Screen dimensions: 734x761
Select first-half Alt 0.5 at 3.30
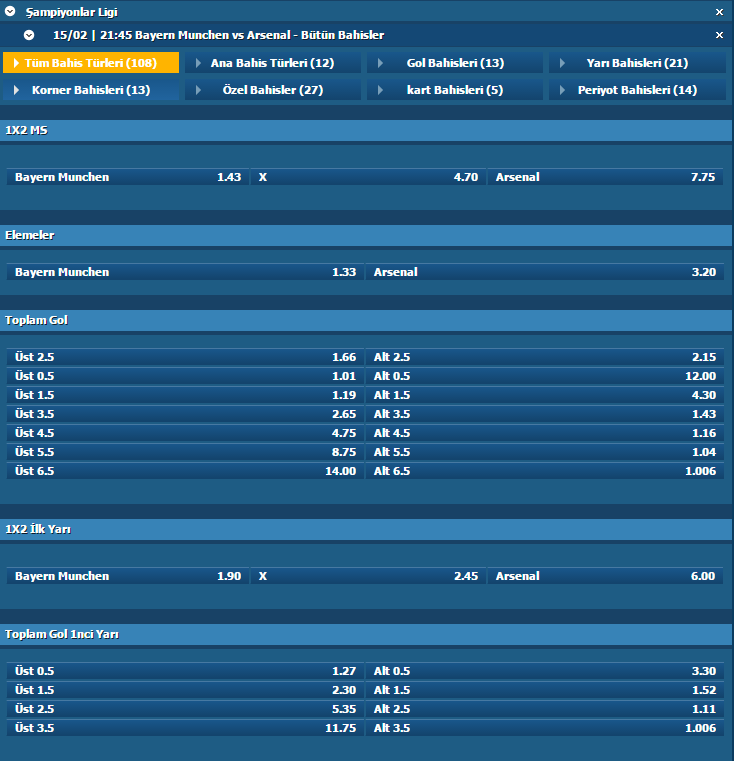coord(545,671)
